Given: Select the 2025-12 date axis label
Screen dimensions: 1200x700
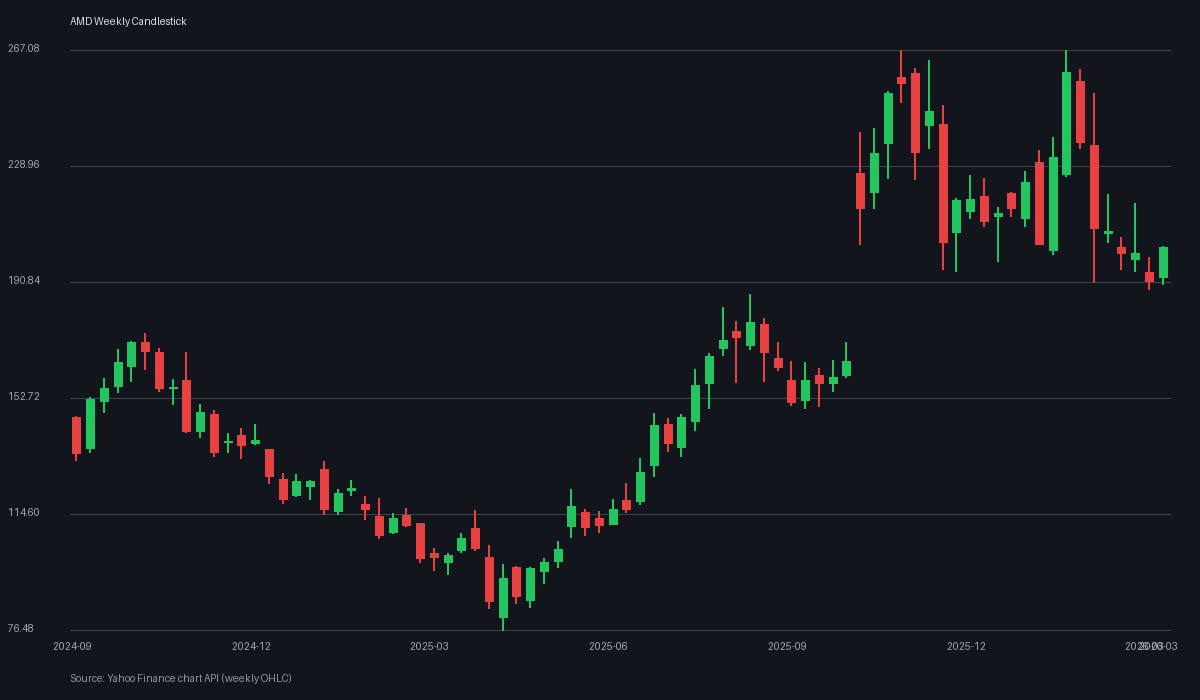Looking at the screenshot, I should point(966,646).
